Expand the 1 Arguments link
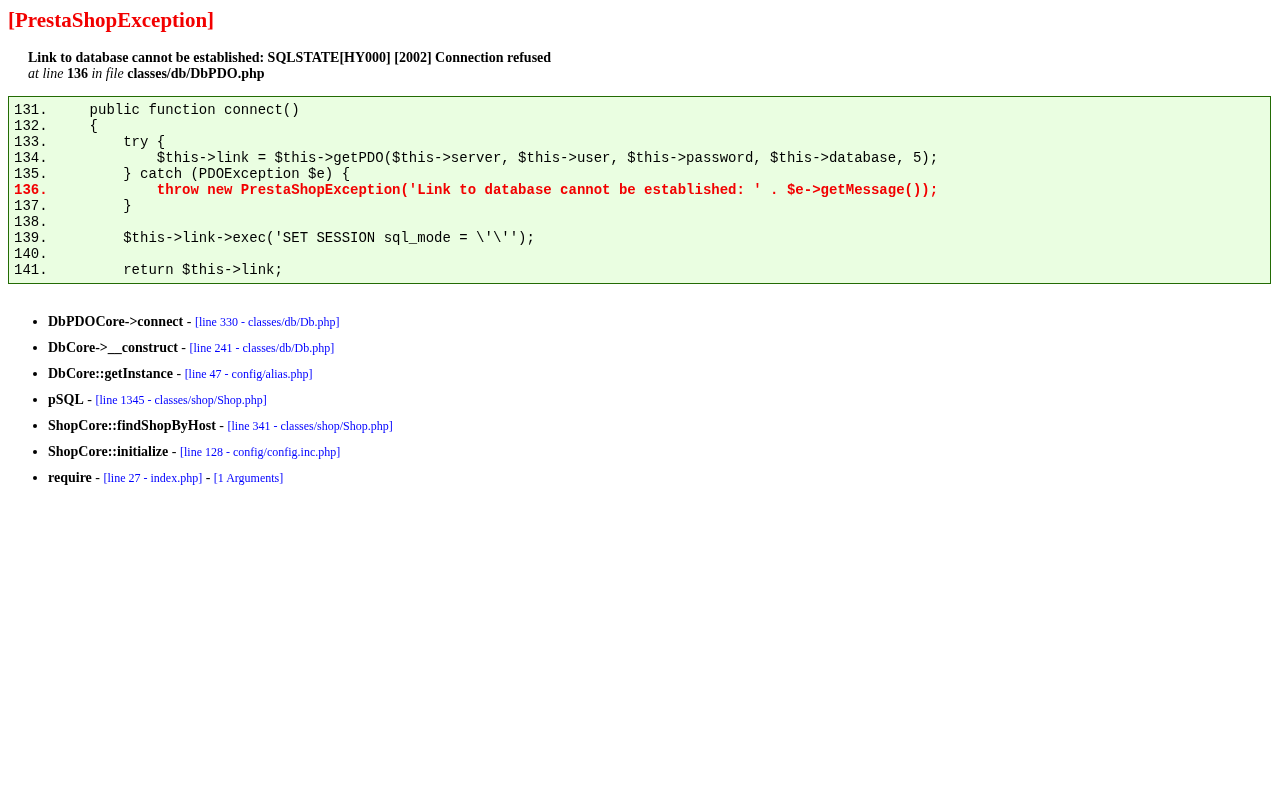 [x=248, y=478]
